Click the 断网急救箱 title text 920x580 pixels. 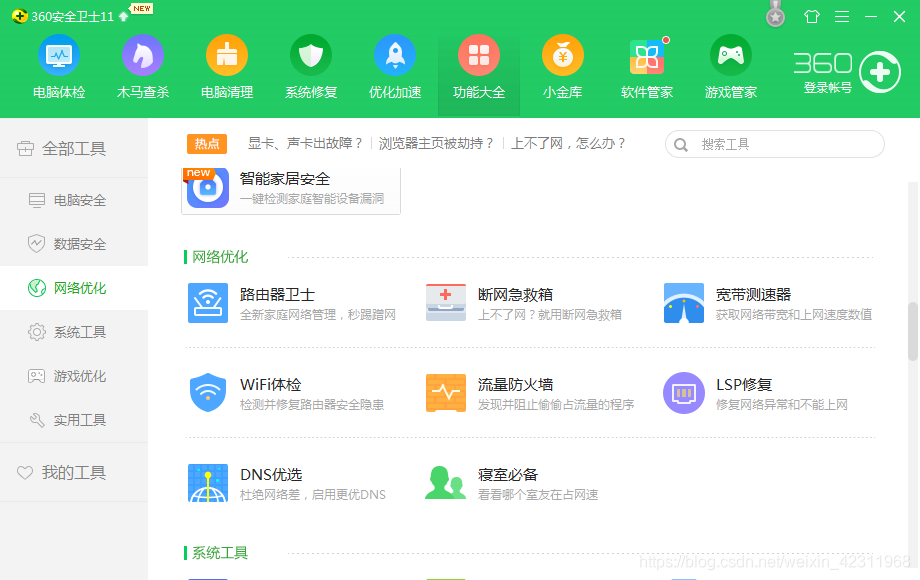pos(515,294)
